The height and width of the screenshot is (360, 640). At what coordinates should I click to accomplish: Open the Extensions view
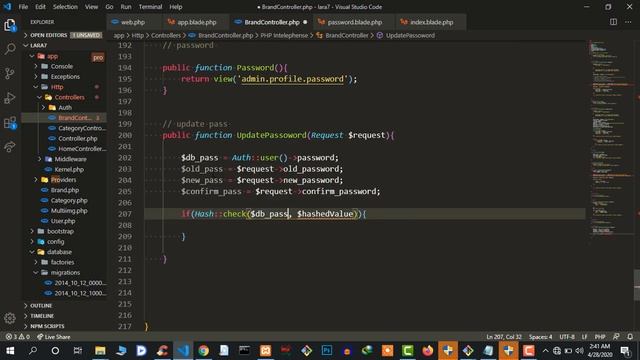tap(10, 122)
